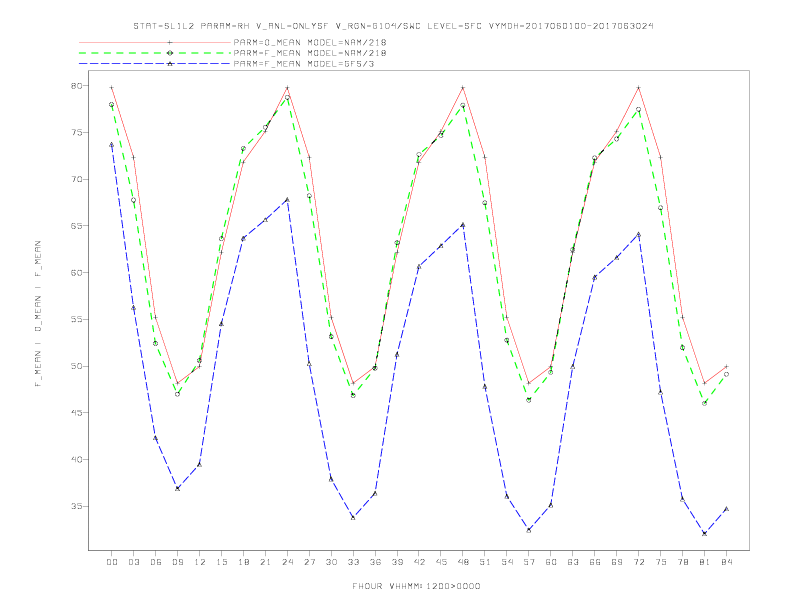Click x-axis tick label 66
This screenshot has height=612, width=792.
(595, 562)
